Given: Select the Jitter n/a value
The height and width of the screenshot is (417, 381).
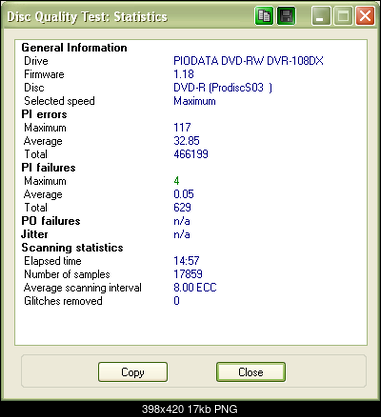Looking at the screenshot, I should click(182, 234).
